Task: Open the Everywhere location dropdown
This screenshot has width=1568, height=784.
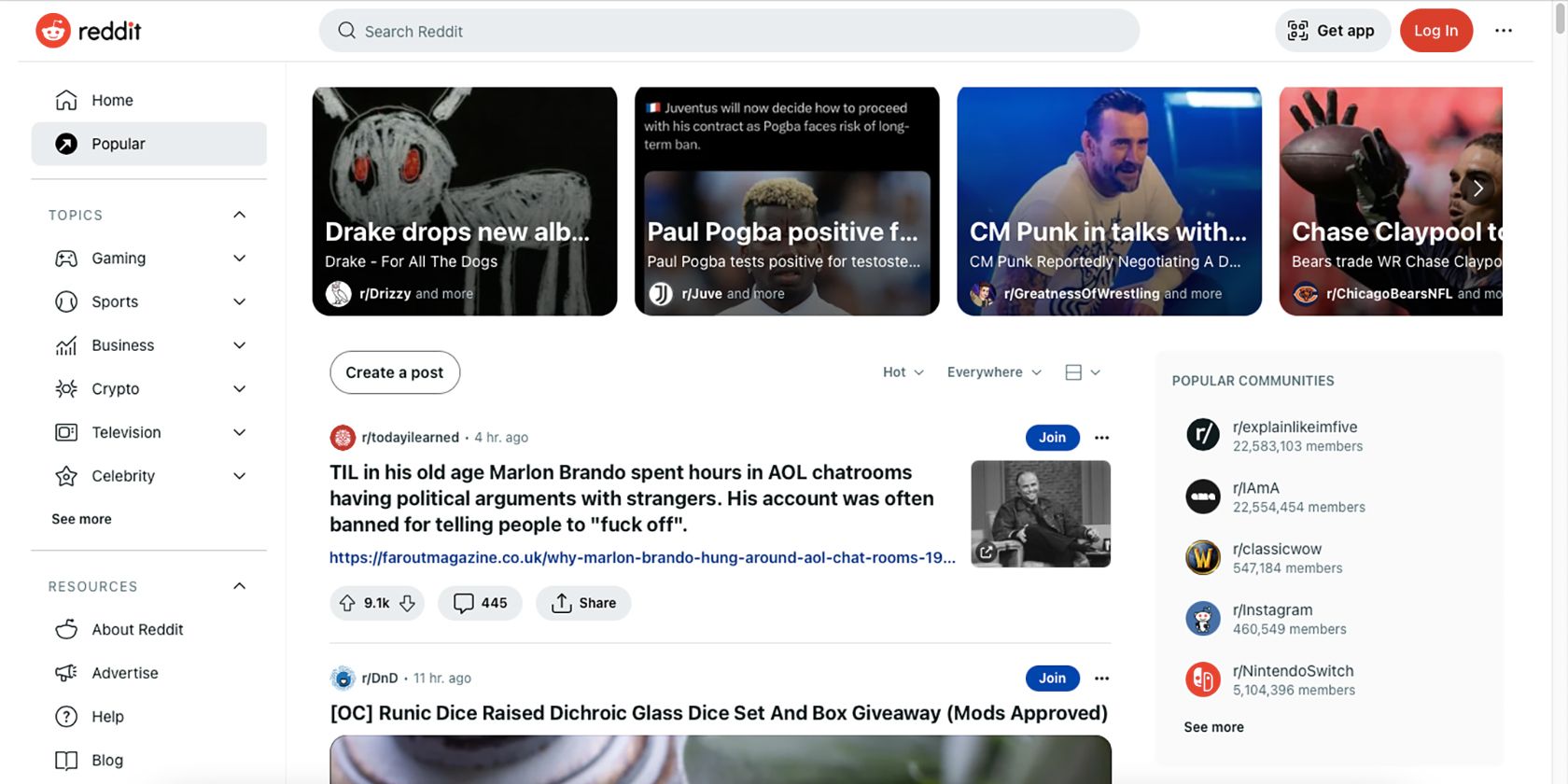Action: click(x=994, y=372)
